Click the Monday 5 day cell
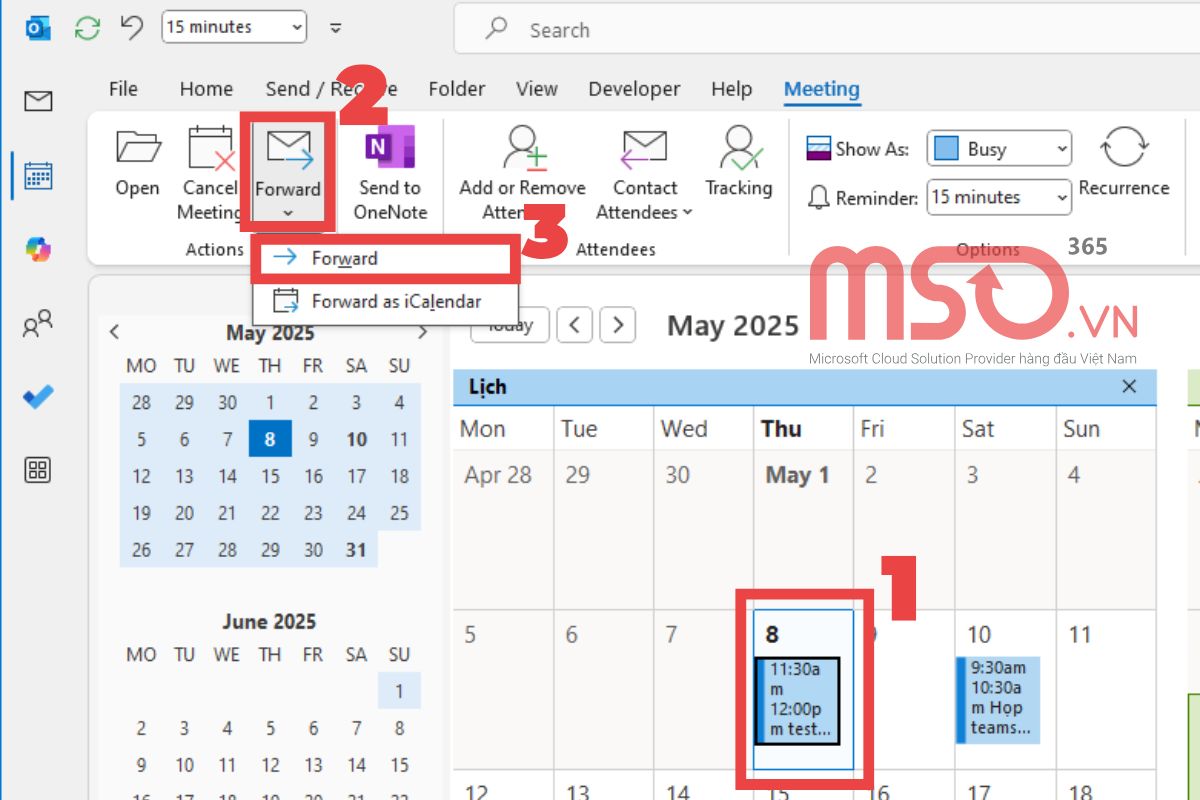The height and width of the screenshot is (800, 1200). 503,690
